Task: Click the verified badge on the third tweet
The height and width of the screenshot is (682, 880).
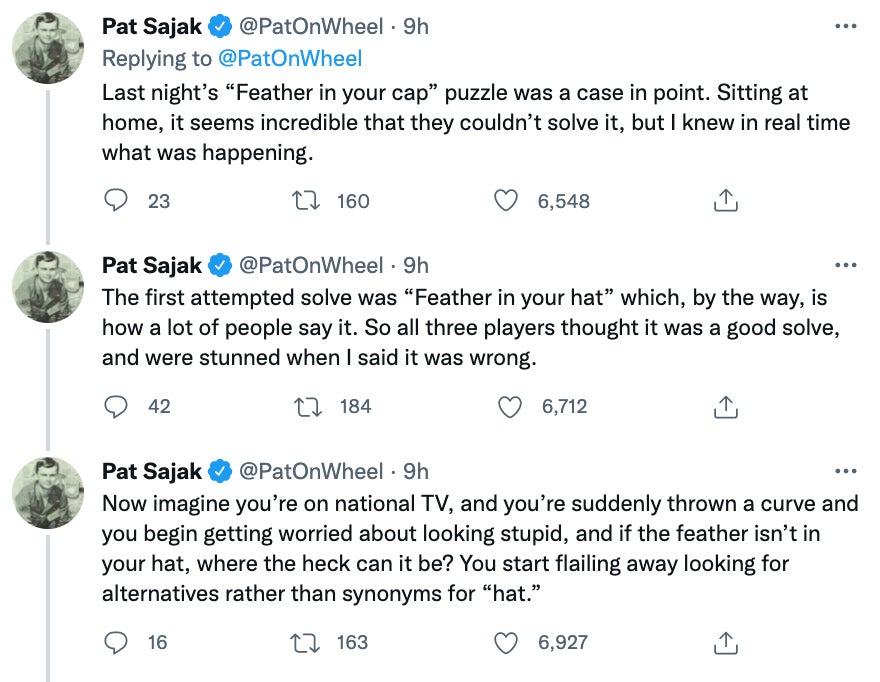Action: [219, 471]
